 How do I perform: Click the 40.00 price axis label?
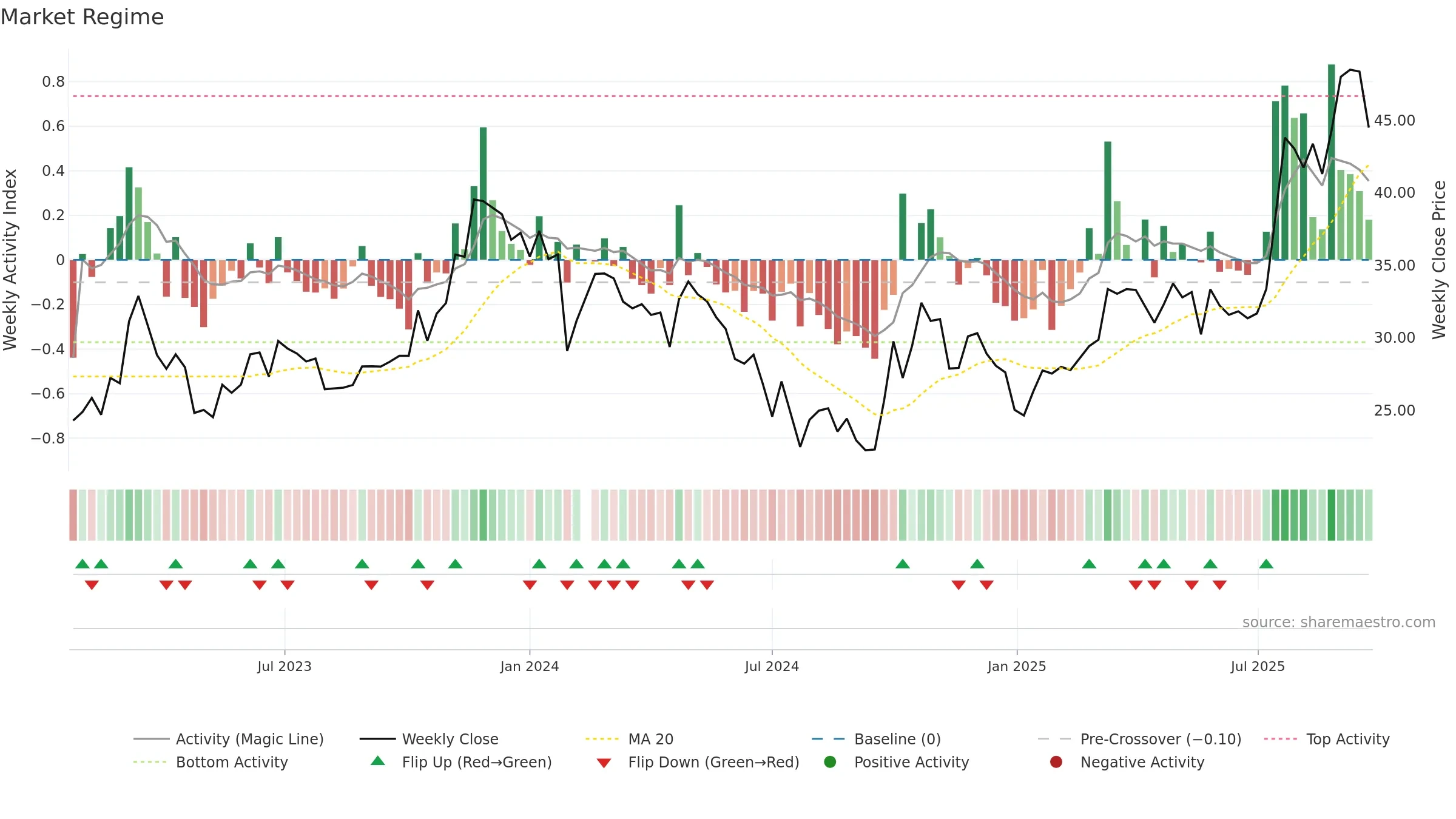[1394, 192]
